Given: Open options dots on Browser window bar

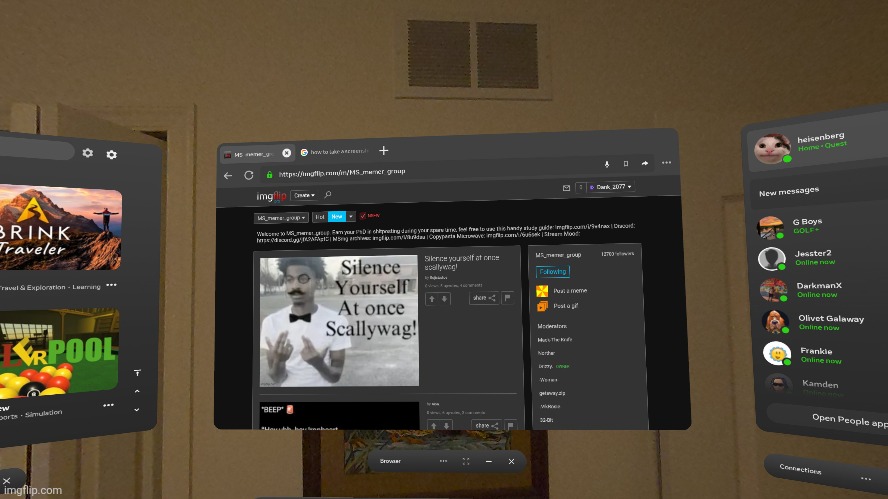Looking at the screenshot, I should point(443,461).
